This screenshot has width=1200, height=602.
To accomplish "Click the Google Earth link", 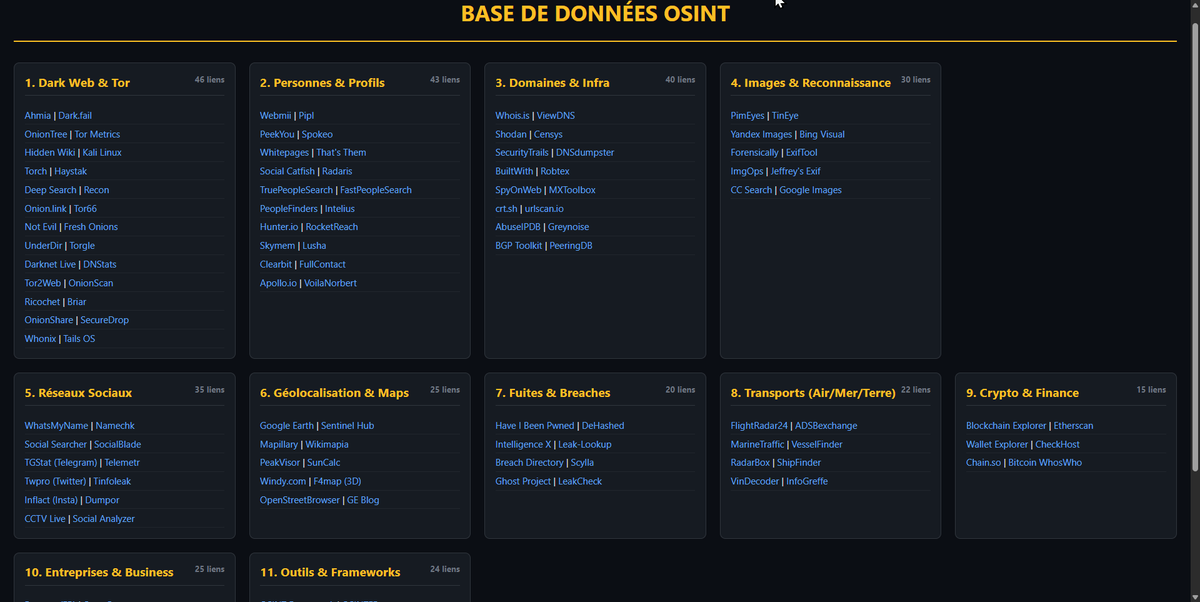I will (x=286, y=425).
